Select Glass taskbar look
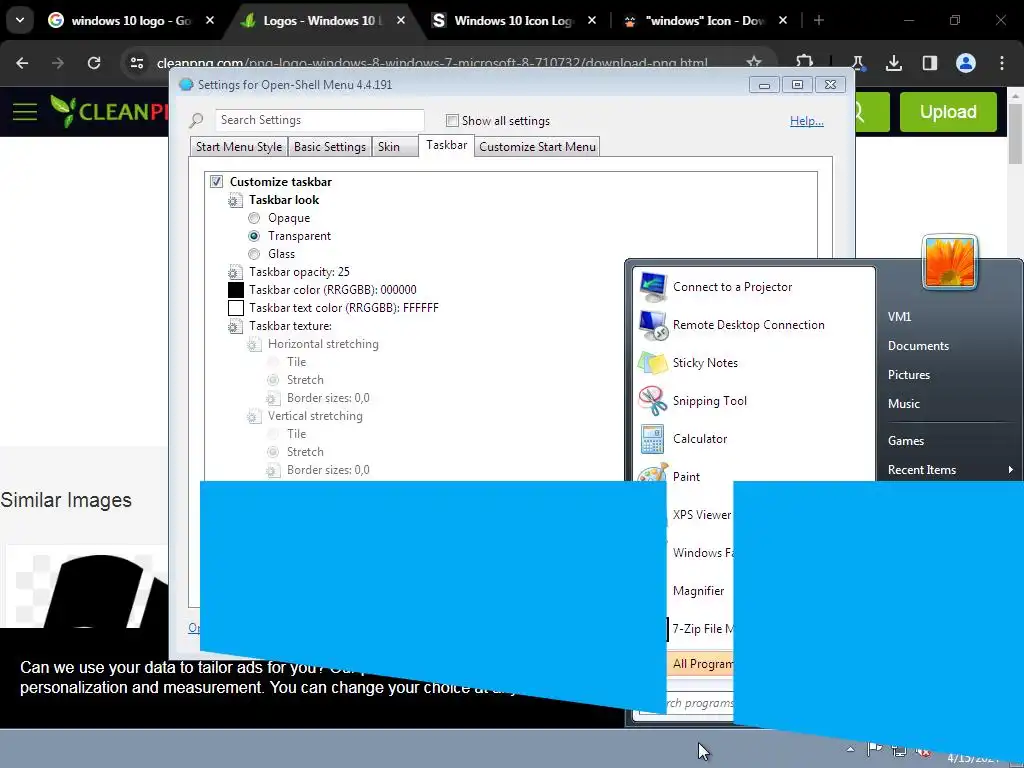 [254, 254]
